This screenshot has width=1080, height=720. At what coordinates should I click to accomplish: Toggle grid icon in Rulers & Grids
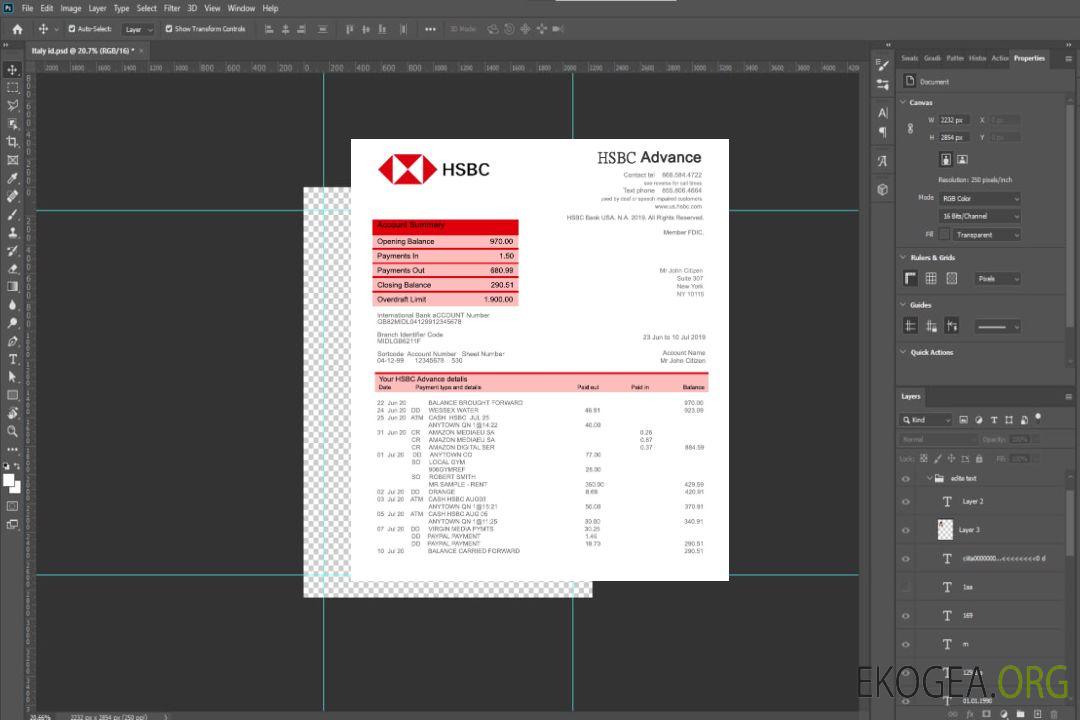coord(931,278)
